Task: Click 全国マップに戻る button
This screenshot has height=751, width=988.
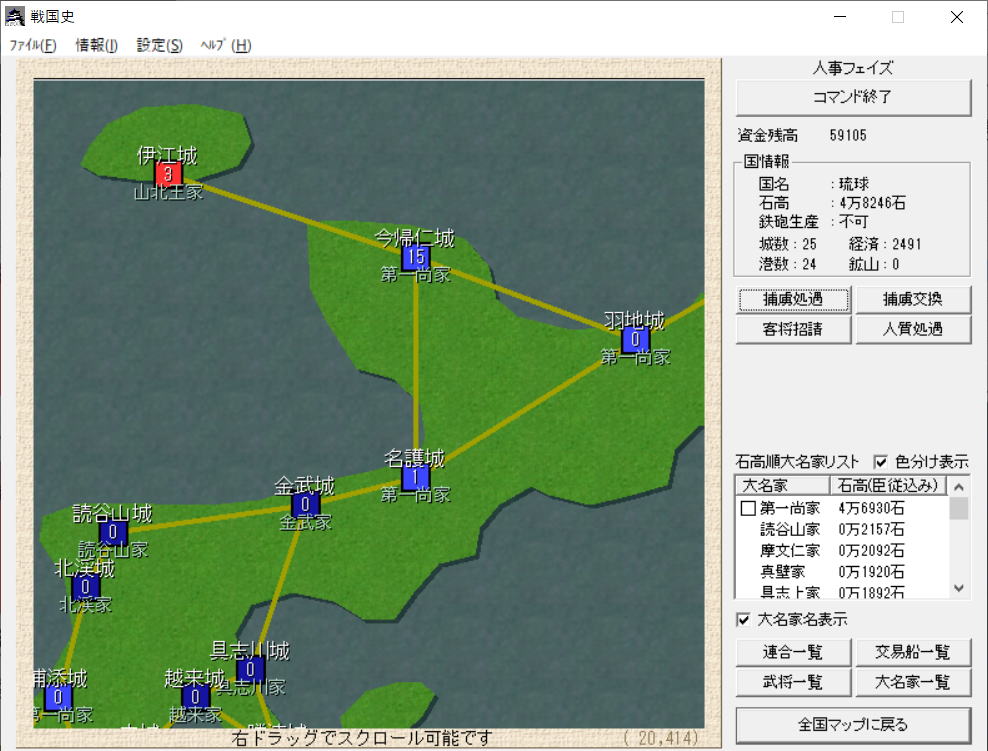Action: tap(853, 724)
